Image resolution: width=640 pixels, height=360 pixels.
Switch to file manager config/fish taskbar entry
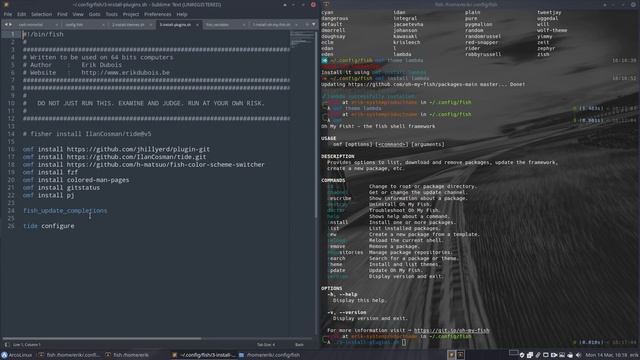pyautogui.click(x=270, y=355)
